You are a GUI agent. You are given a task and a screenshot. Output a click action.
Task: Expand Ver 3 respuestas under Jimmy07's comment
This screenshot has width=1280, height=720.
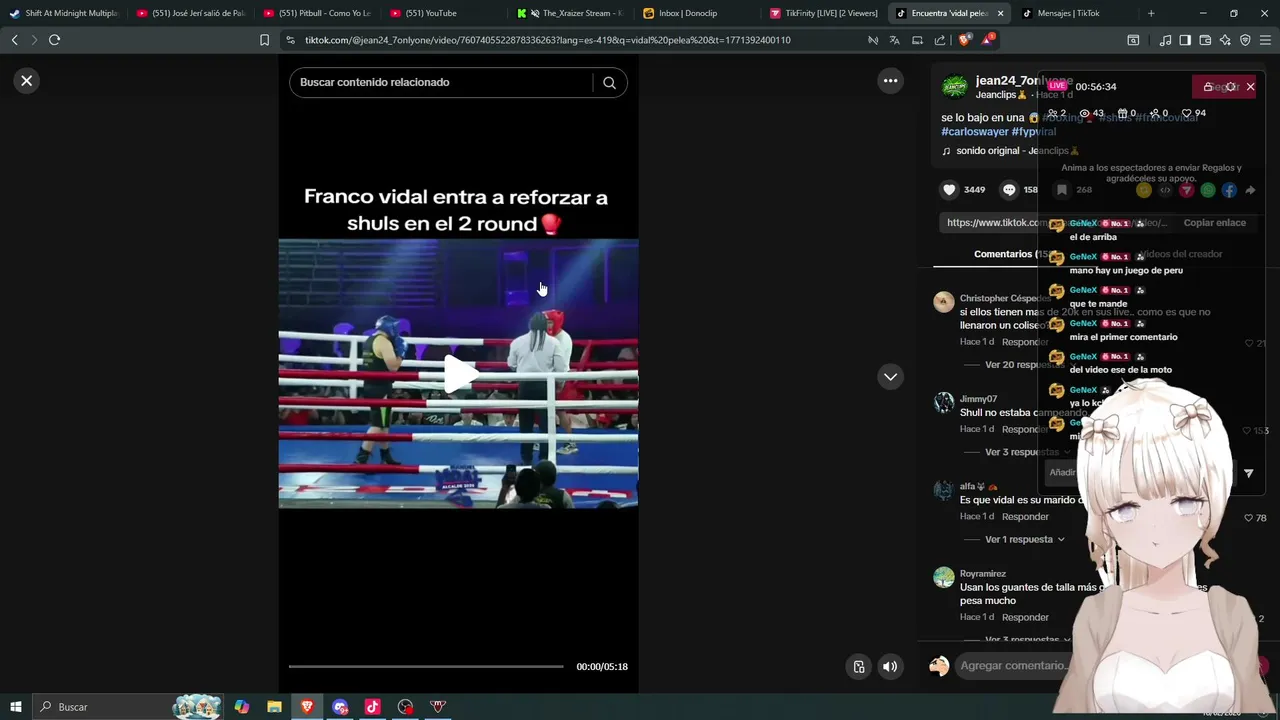(x=1026, y=452)
